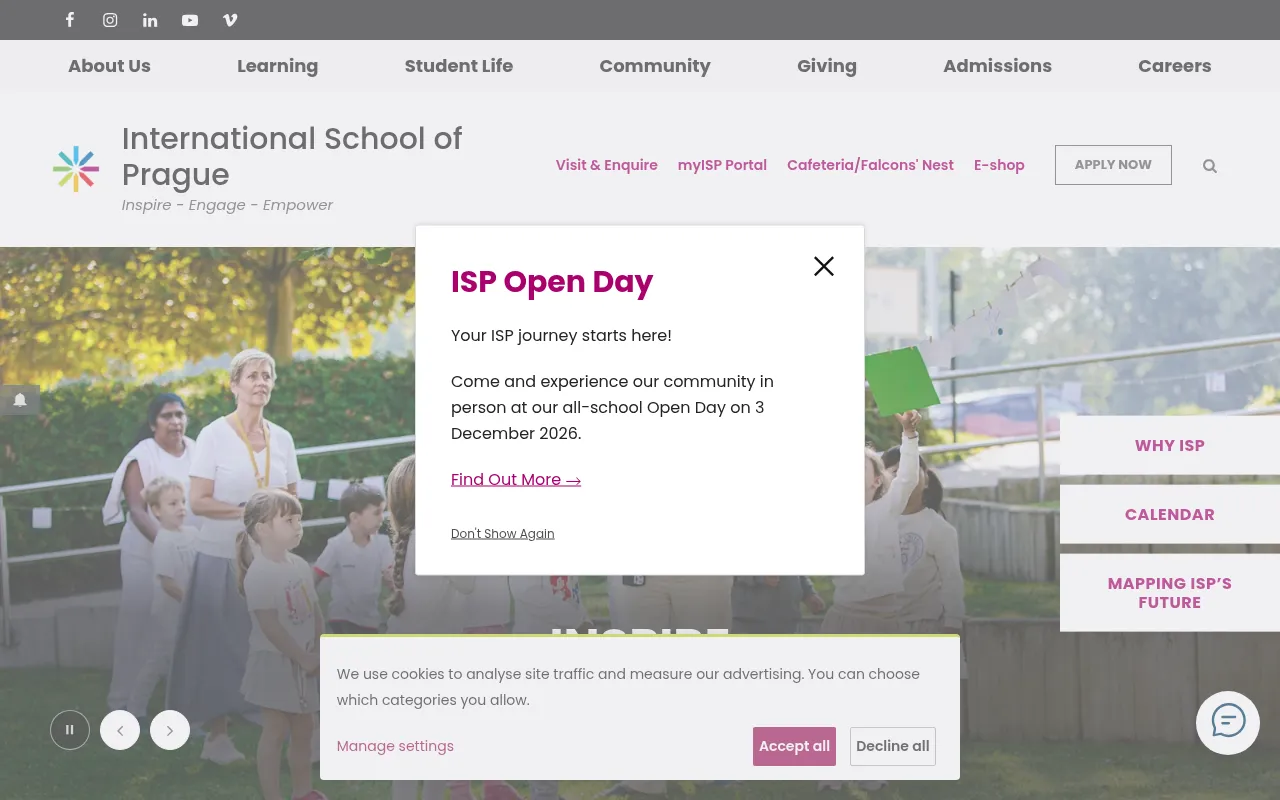Click the site search magnifier icon
The height and width of the screenshot is (800, 1280).
[1210, 166]
